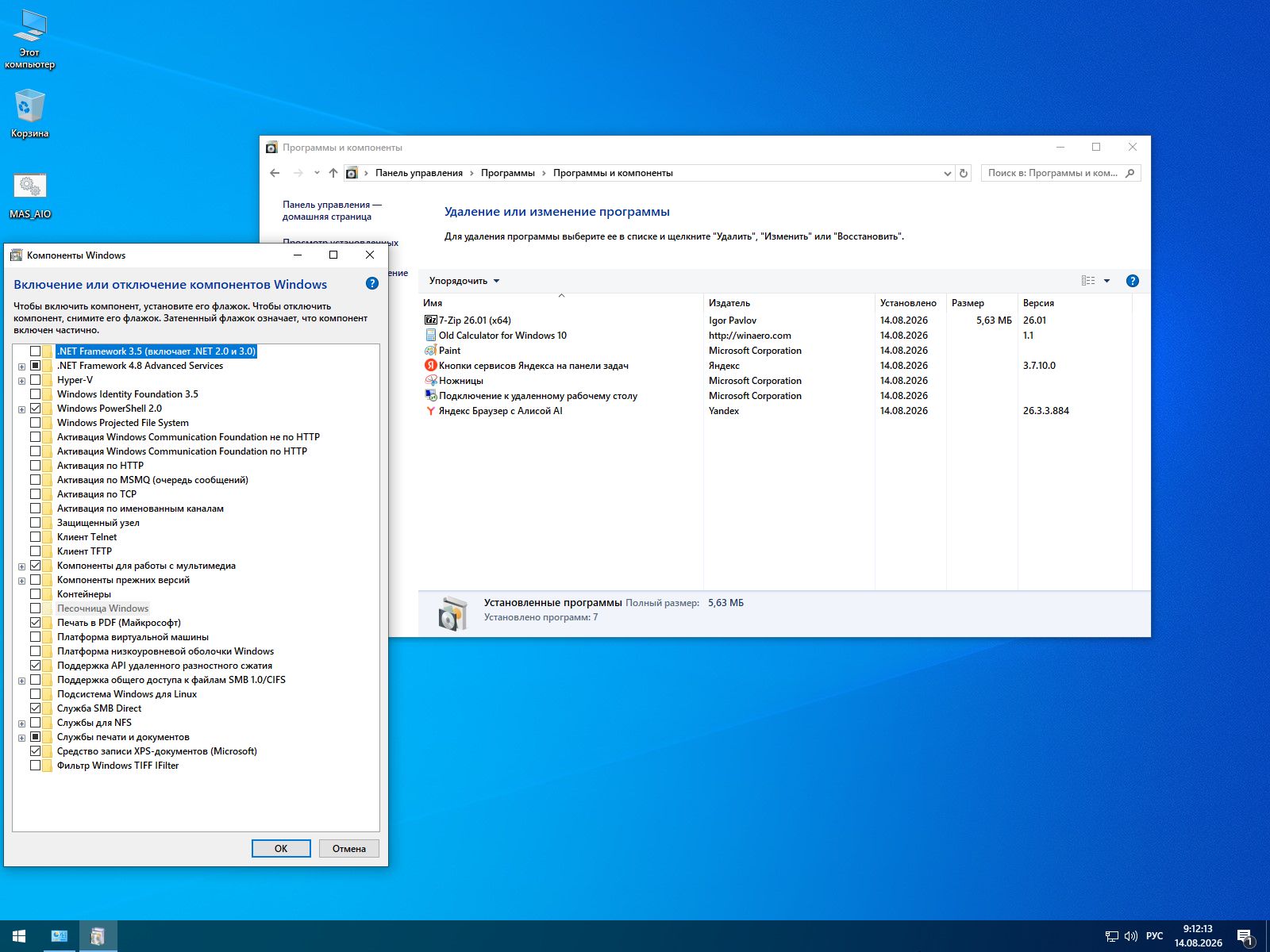
Task: Expand Службы печати и документов node
Action: pyautogui.click(x=21, y=738)
